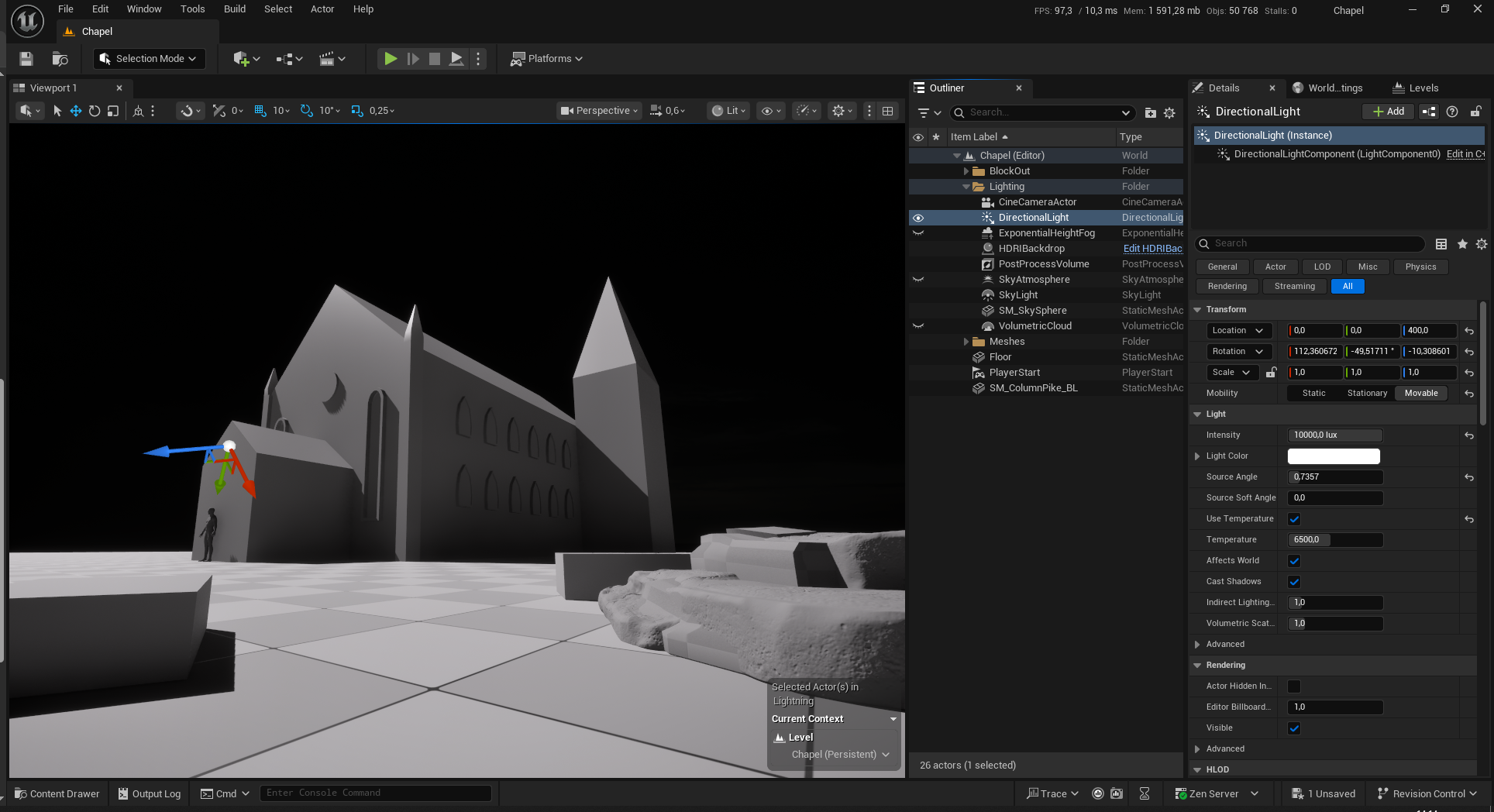Expand the BlockOut folder in Outliner

click(966, 171)
